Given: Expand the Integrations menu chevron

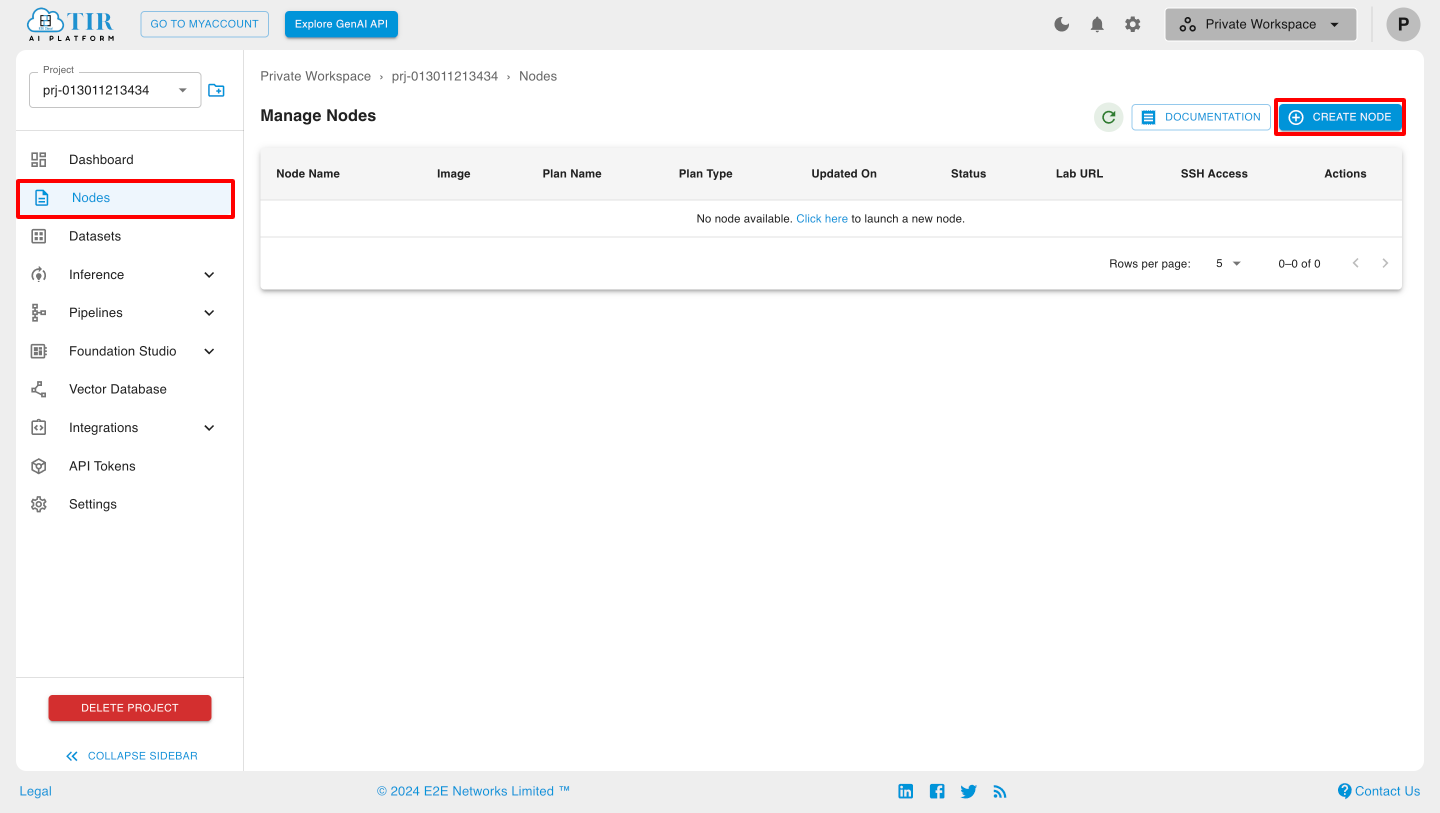Looking at the screenshot, I should 209,428.
